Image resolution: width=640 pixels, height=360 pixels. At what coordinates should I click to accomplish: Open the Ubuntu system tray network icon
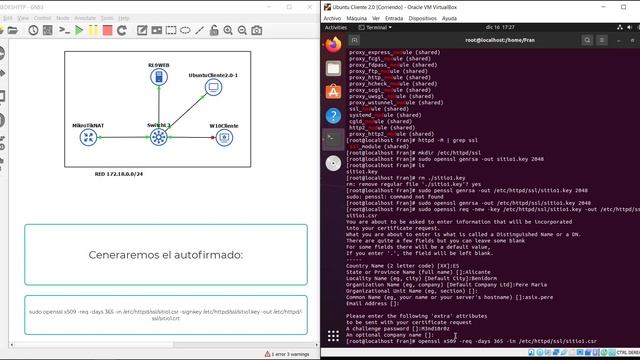click(620, 27)
